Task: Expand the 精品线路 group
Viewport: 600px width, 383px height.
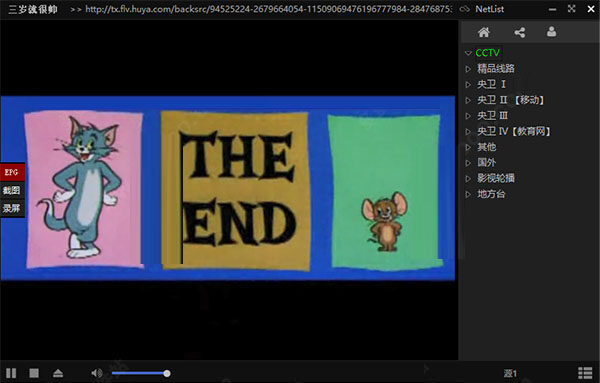Action: [468, 69]
